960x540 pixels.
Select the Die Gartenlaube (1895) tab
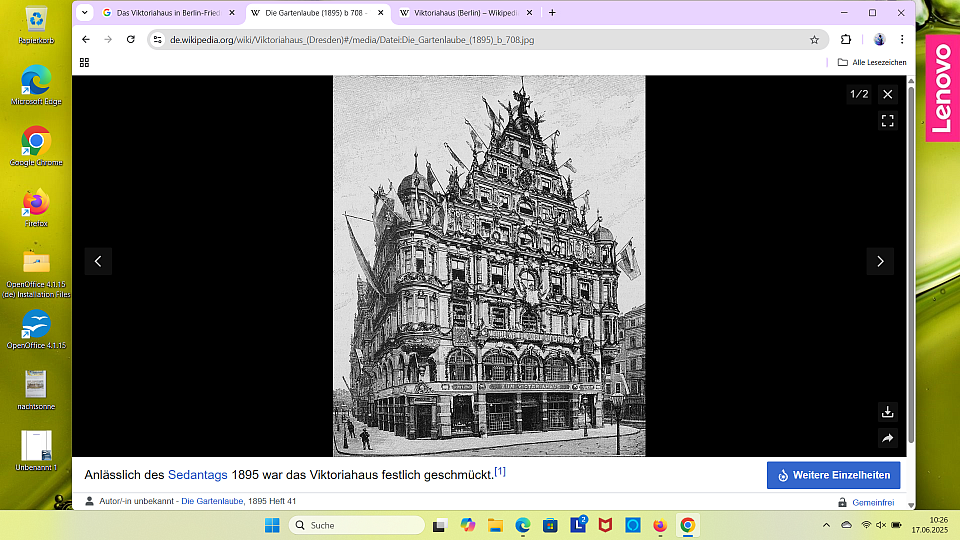[310, 12]
